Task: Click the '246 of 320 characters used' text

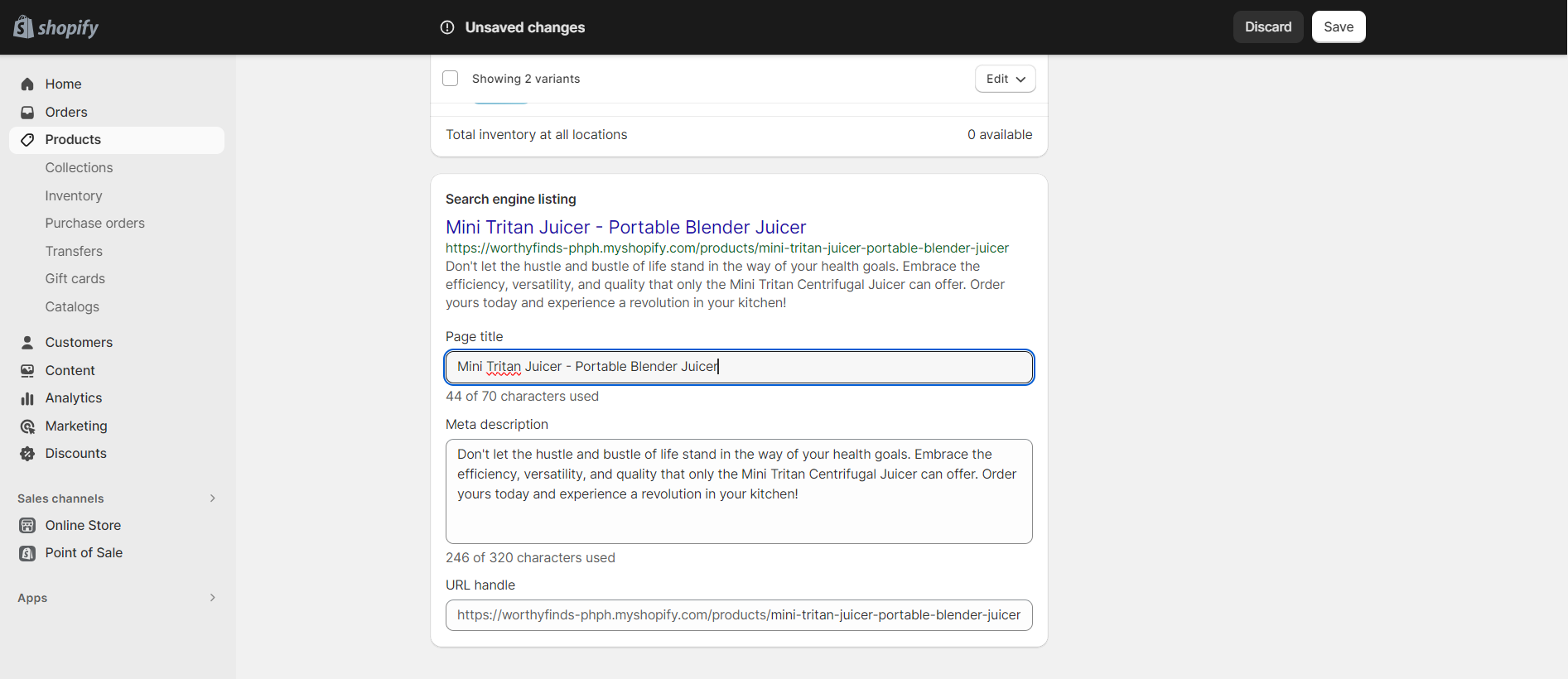Action: (530, 558)
